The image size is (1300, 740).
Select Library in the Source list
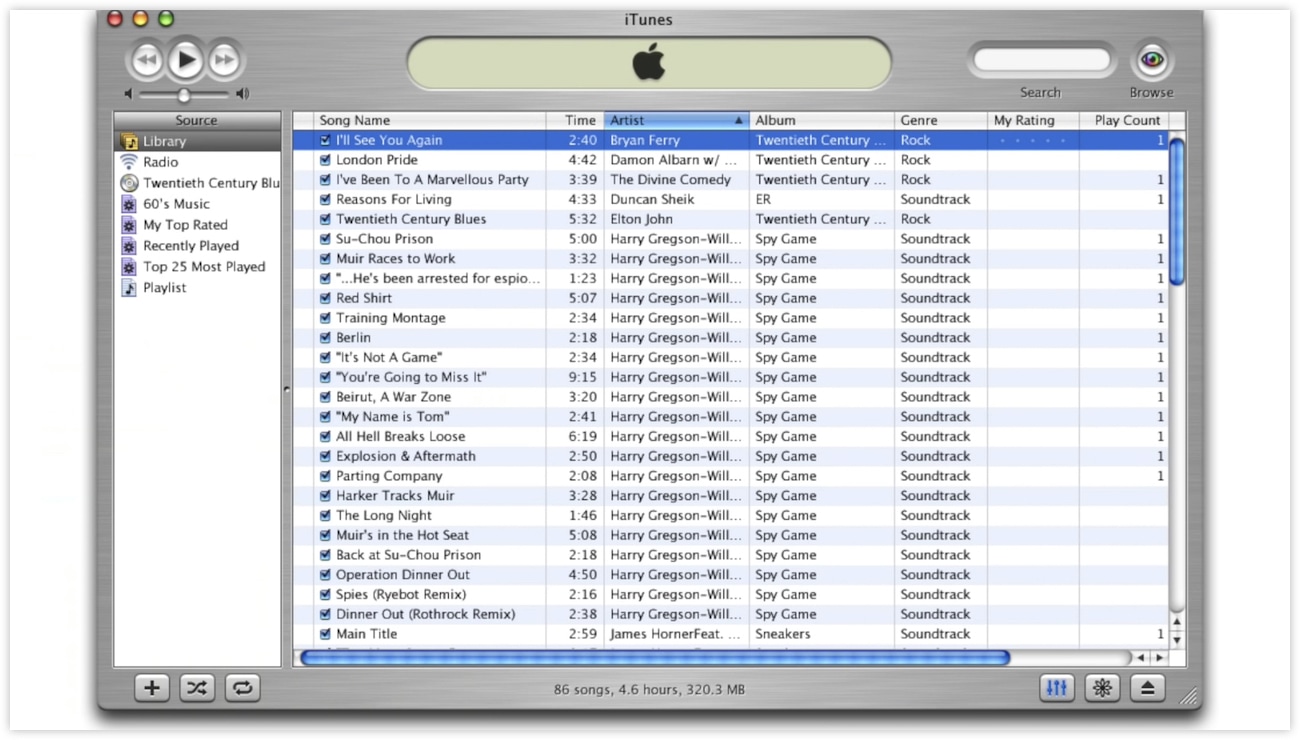coord(197,141)
